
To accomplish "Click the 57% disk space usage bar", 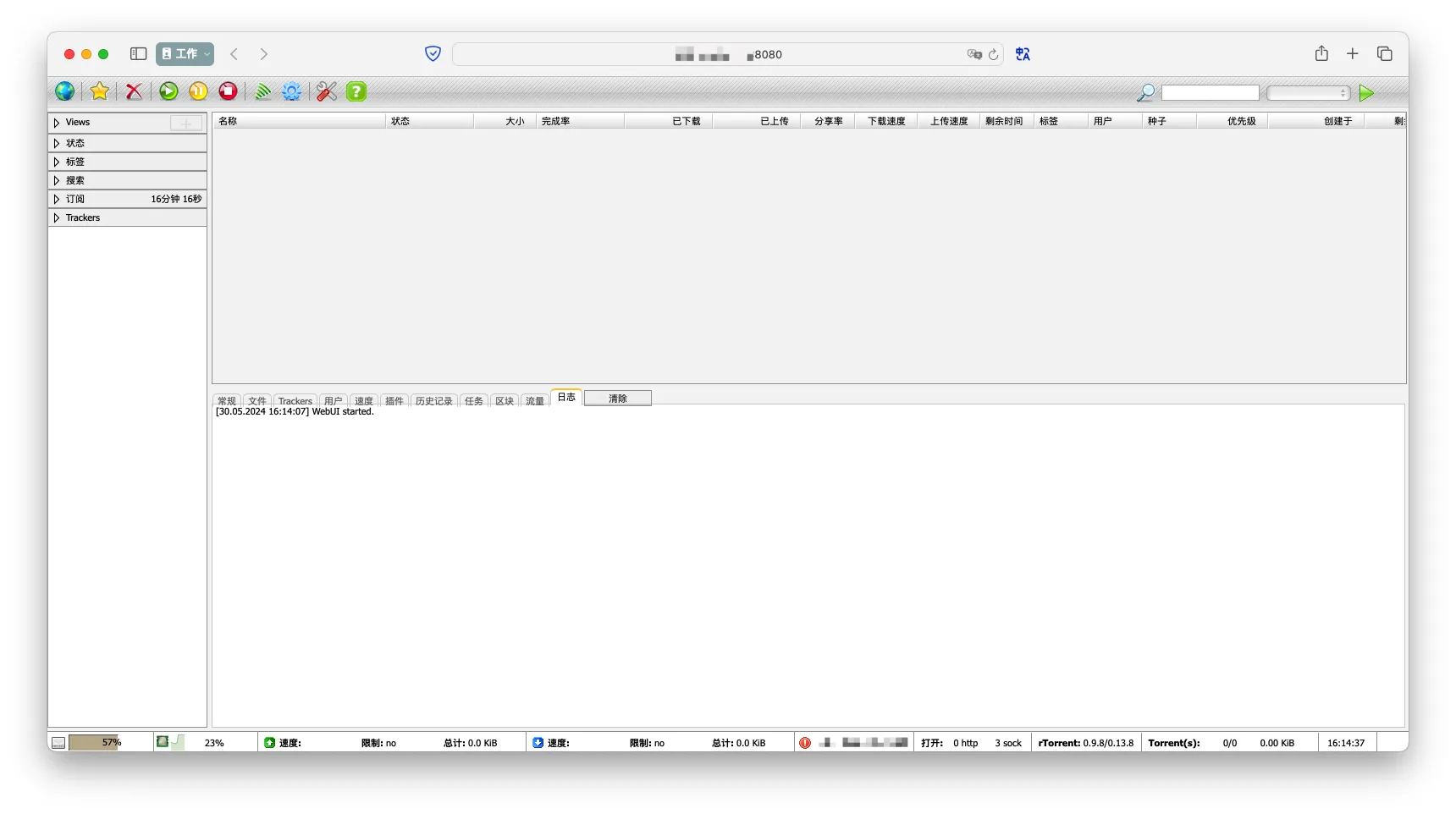I will (94, 743).
